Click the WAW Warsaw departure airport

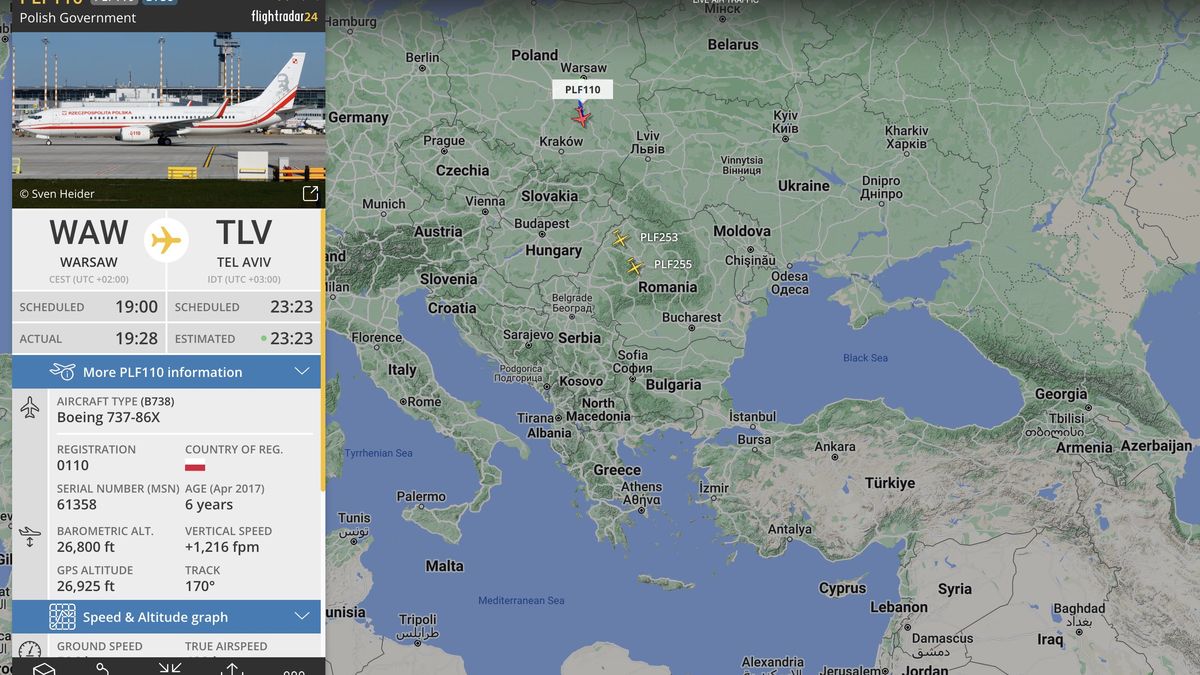[x=89, y=247]
